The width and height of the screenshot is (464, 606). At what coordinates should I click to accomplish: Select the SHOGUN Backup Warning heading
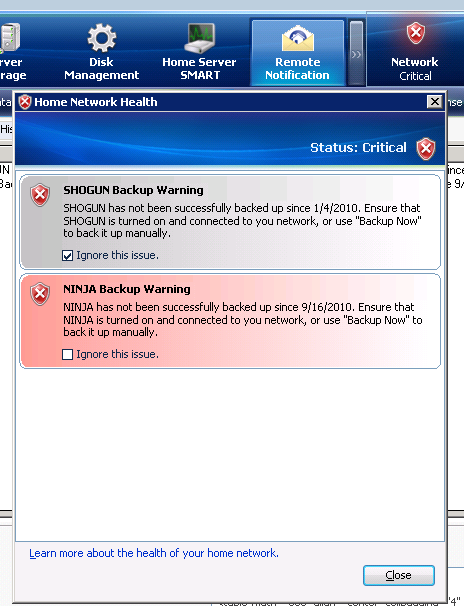tap(133, 190)
